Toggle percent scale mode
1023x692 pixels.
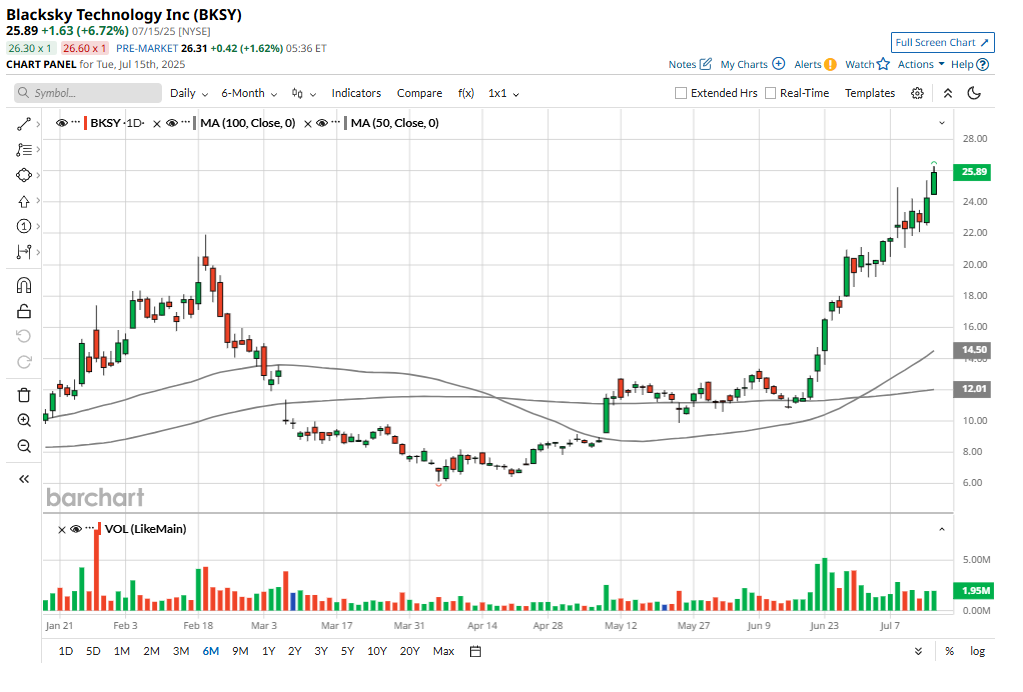point(949,652)
